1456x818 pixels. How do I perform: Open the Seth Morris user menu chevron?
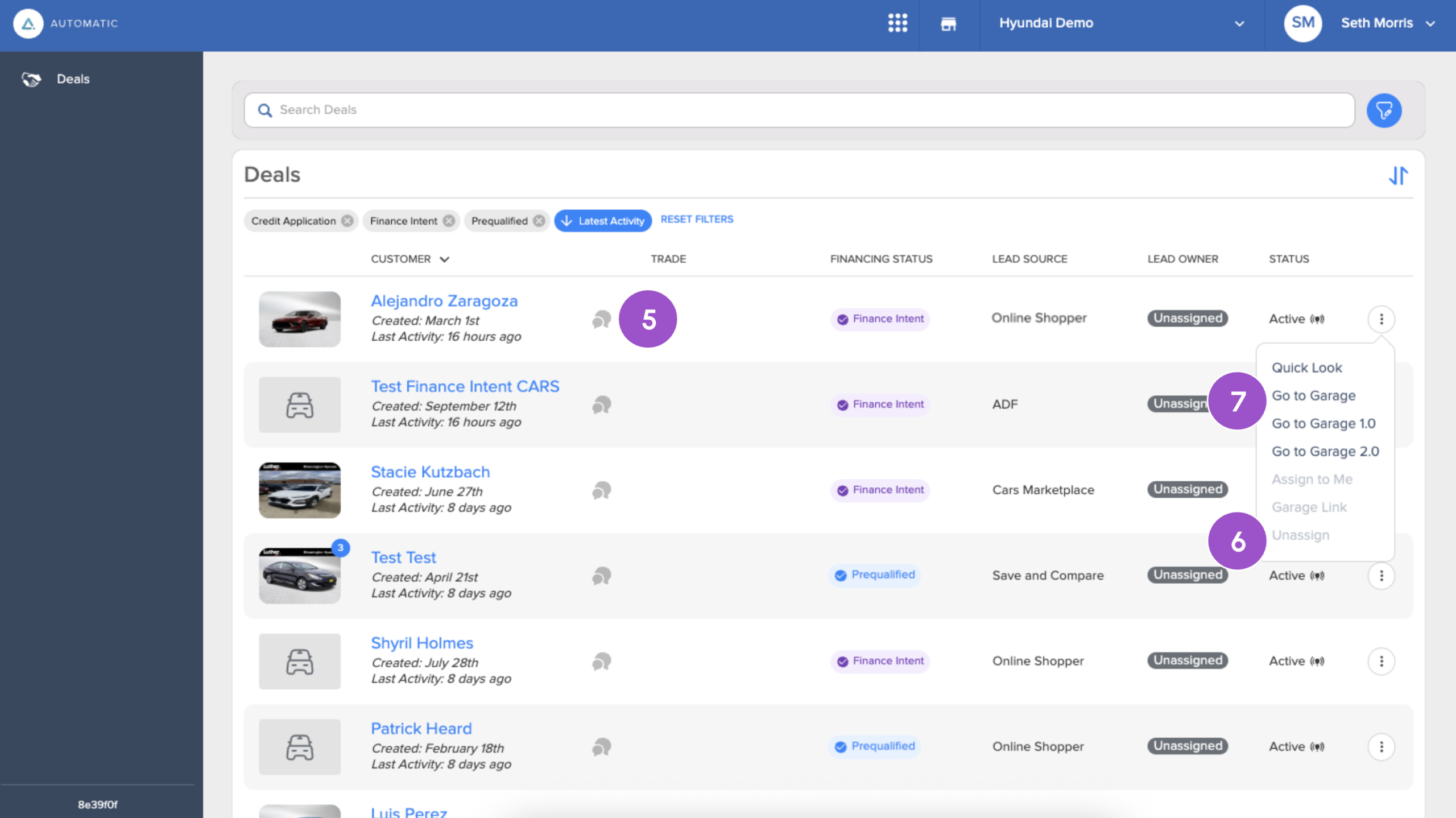(1430, 24)
